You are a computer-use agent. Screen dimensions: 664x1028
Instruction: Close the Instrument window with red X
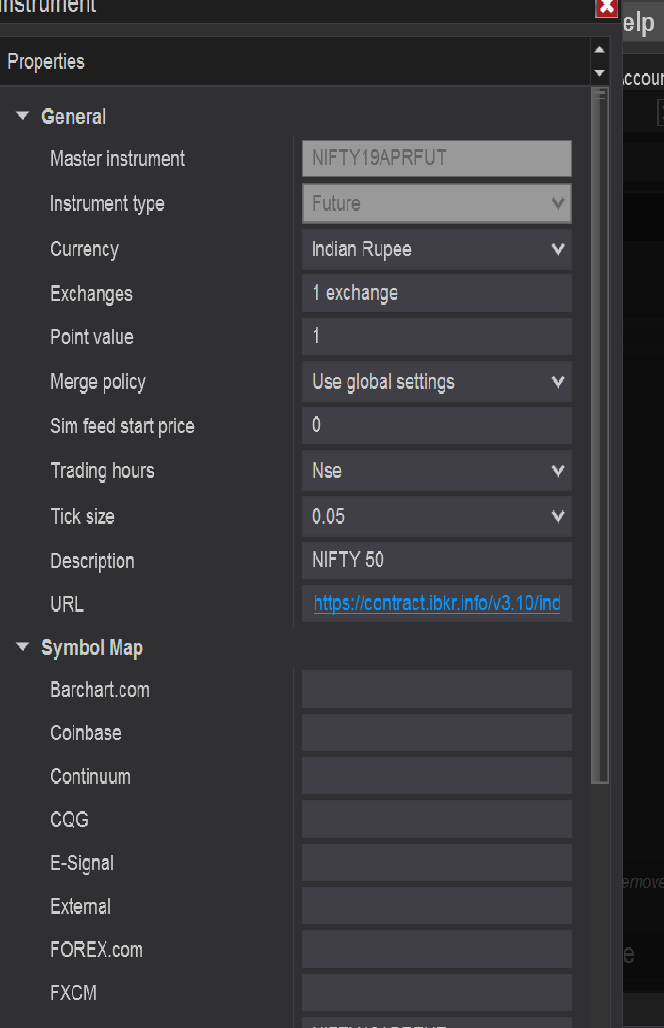(x=606, y=8)
